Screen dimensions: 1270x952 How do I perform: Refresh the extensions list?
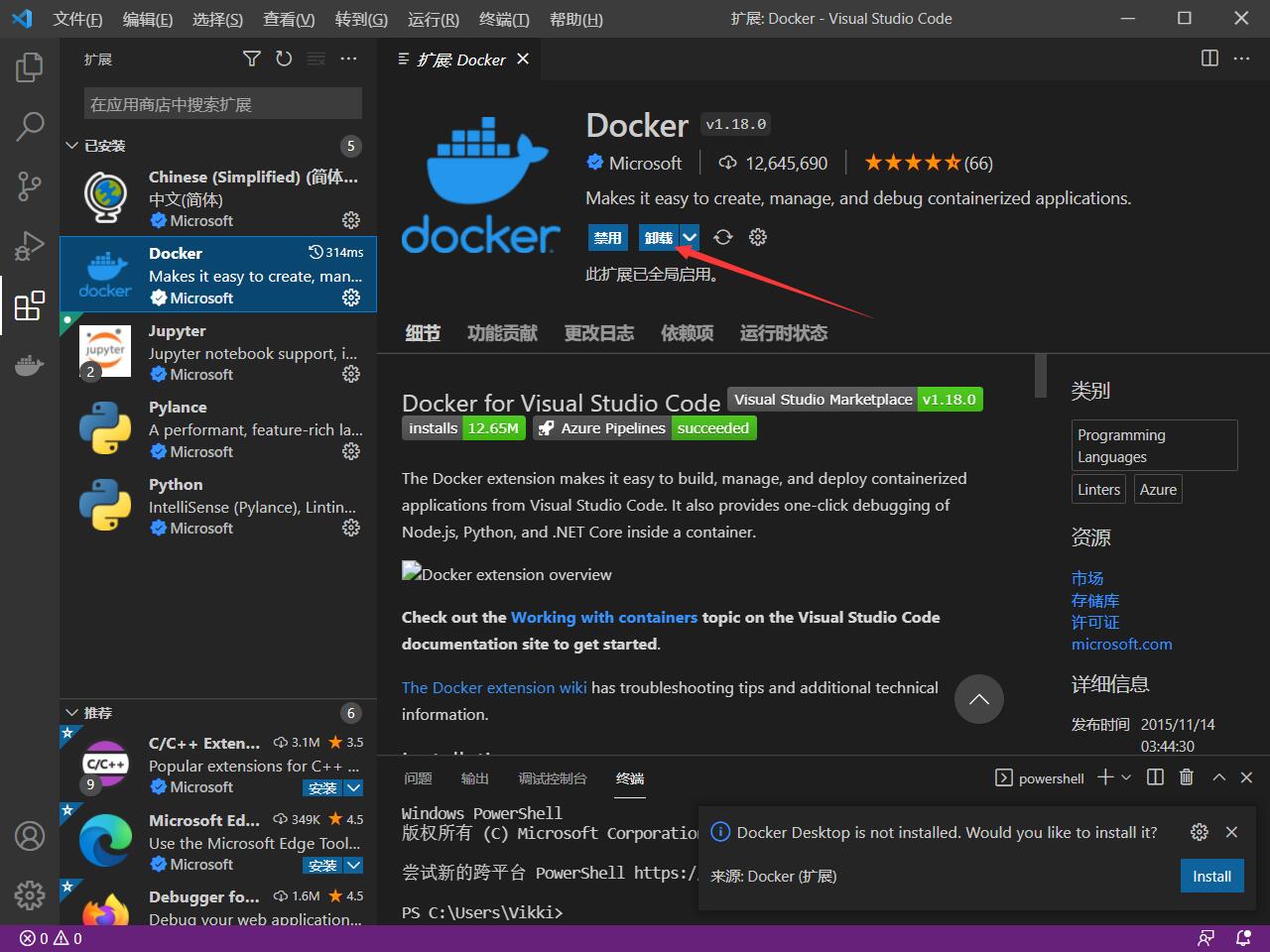pyautogui.click(x=284, y=59)
